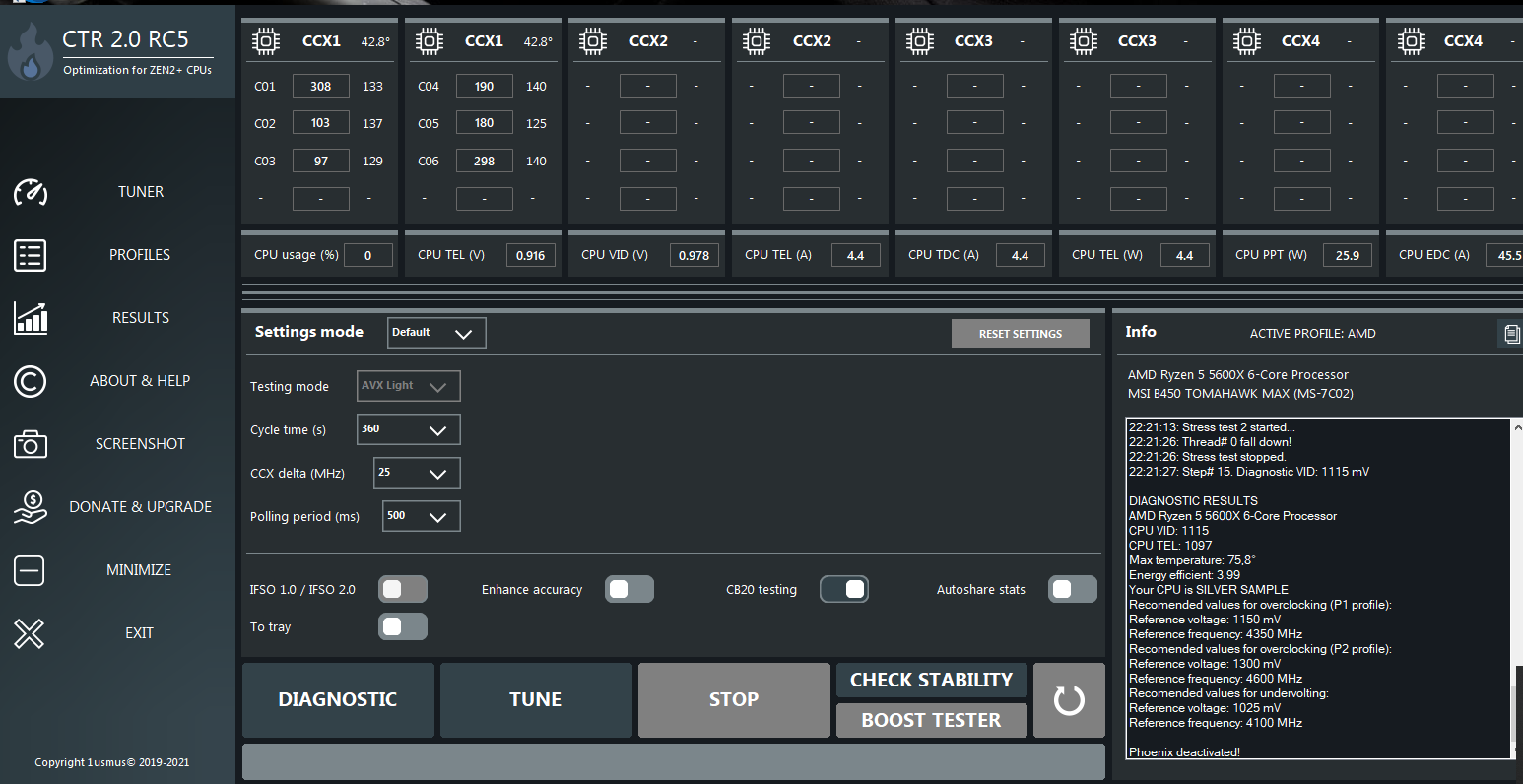Click the chip icon of first CCX2 panel
Screen dimensions: 1523x784
(593, 41)
